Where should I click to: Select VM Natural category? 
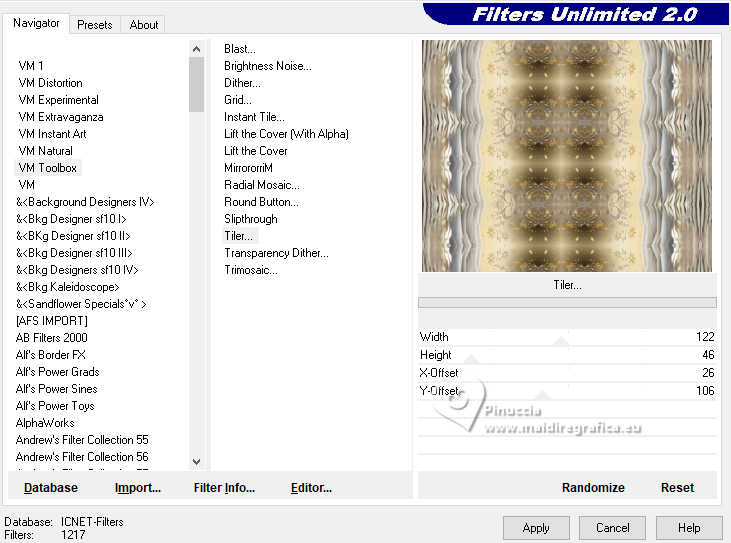[x=45, y=151]
